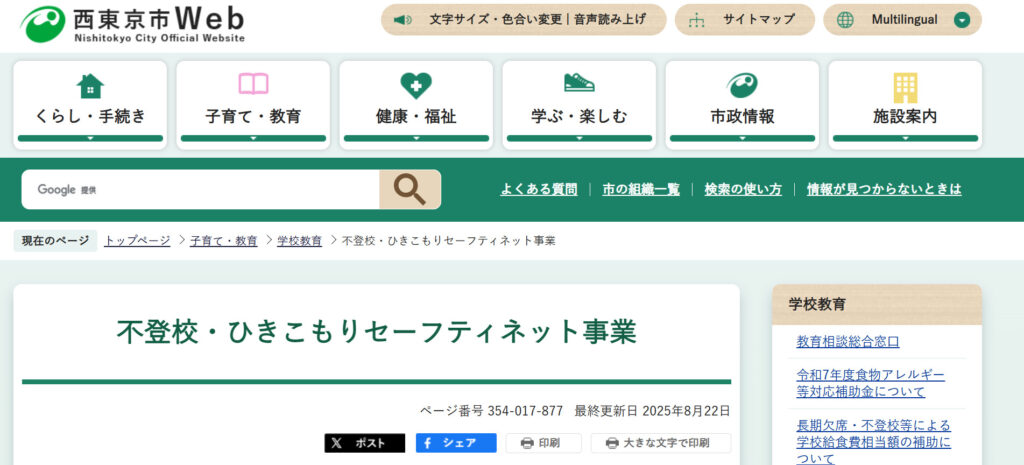Click the sneaker icon for 学ぶ・楽しむ
The image size is (1024, 465).
coord(579,84)
